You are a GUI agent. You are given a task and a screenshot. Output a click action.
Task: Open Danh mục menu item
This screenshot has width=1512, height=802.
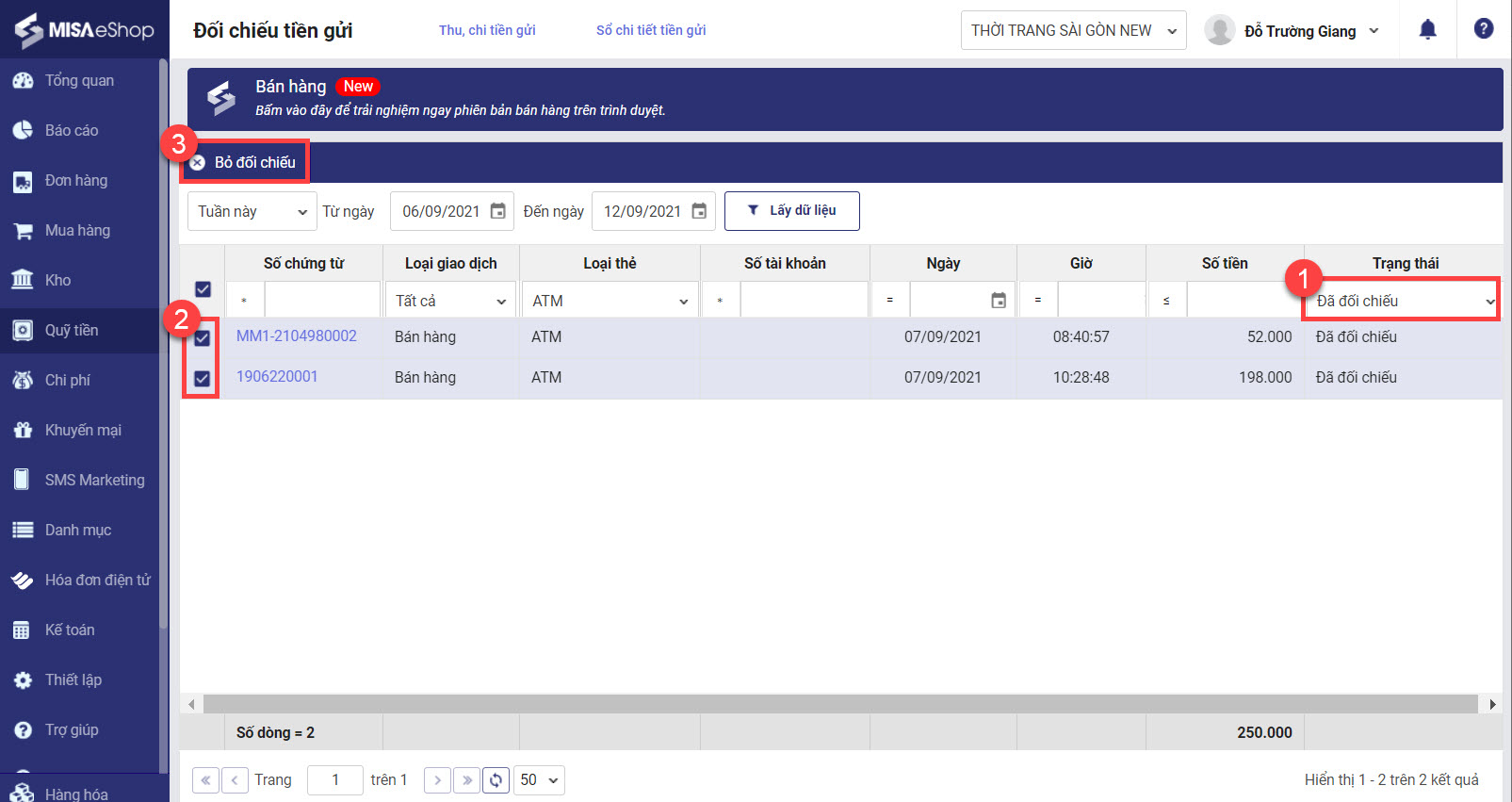click(80, 530)
